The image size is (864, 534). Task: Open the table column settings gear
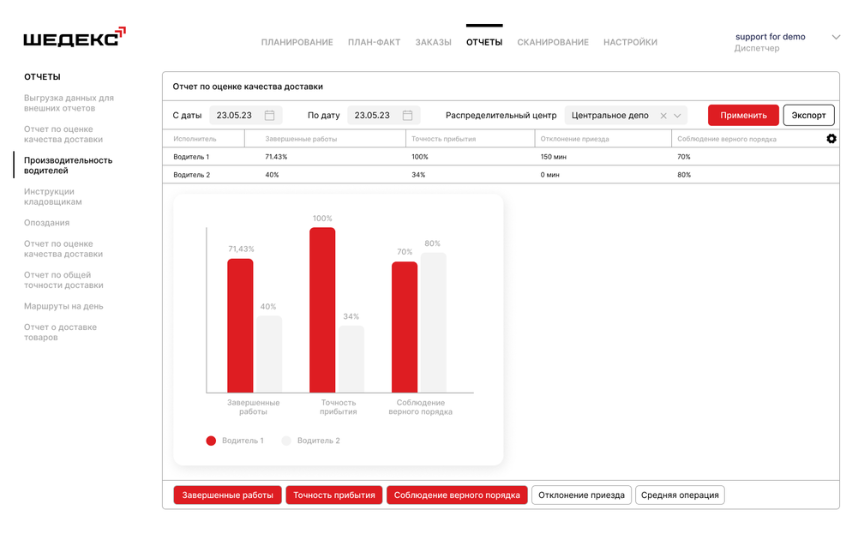point(831,139)
